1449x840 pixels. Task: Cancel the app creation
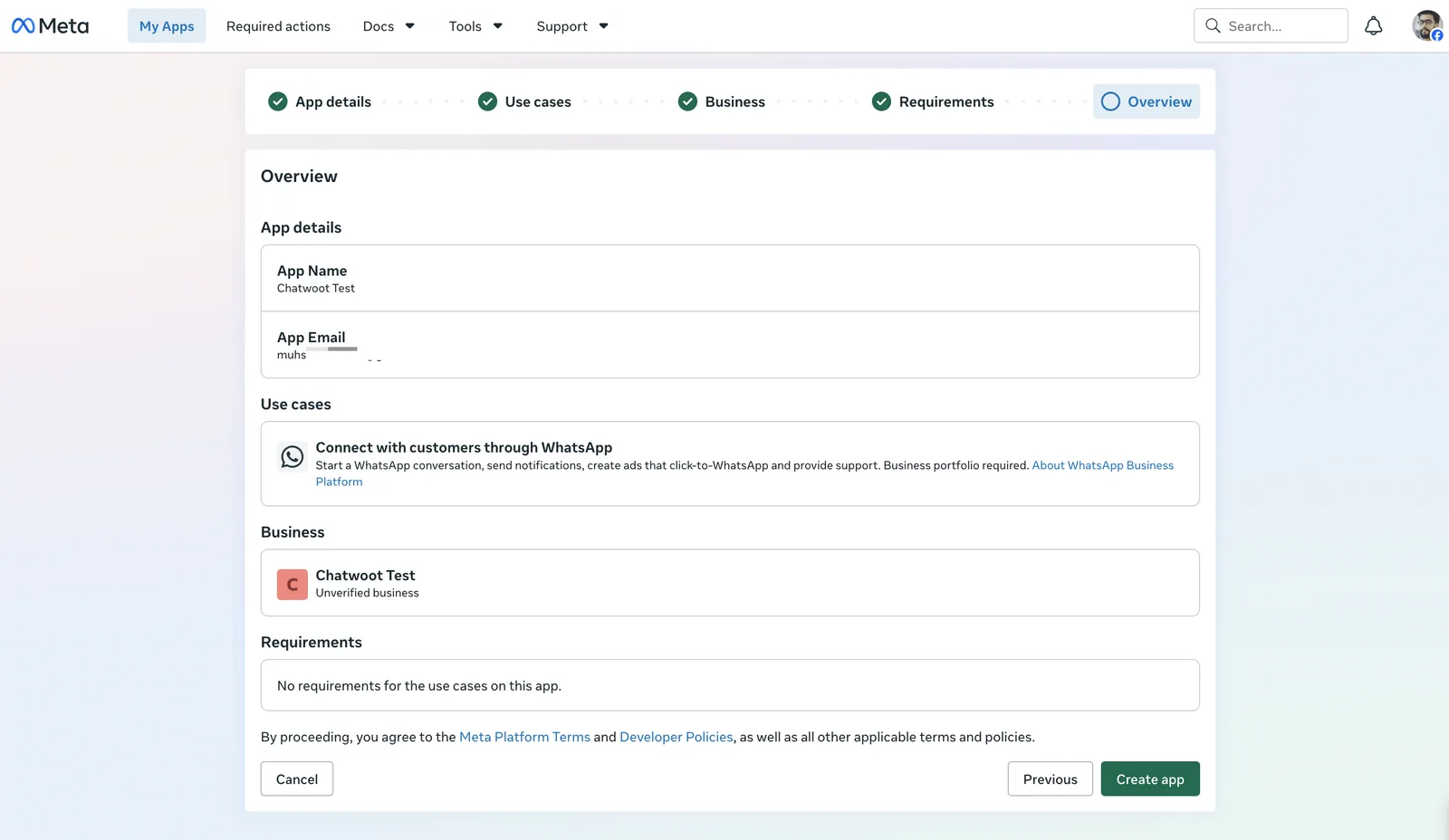tap(297, 778)
